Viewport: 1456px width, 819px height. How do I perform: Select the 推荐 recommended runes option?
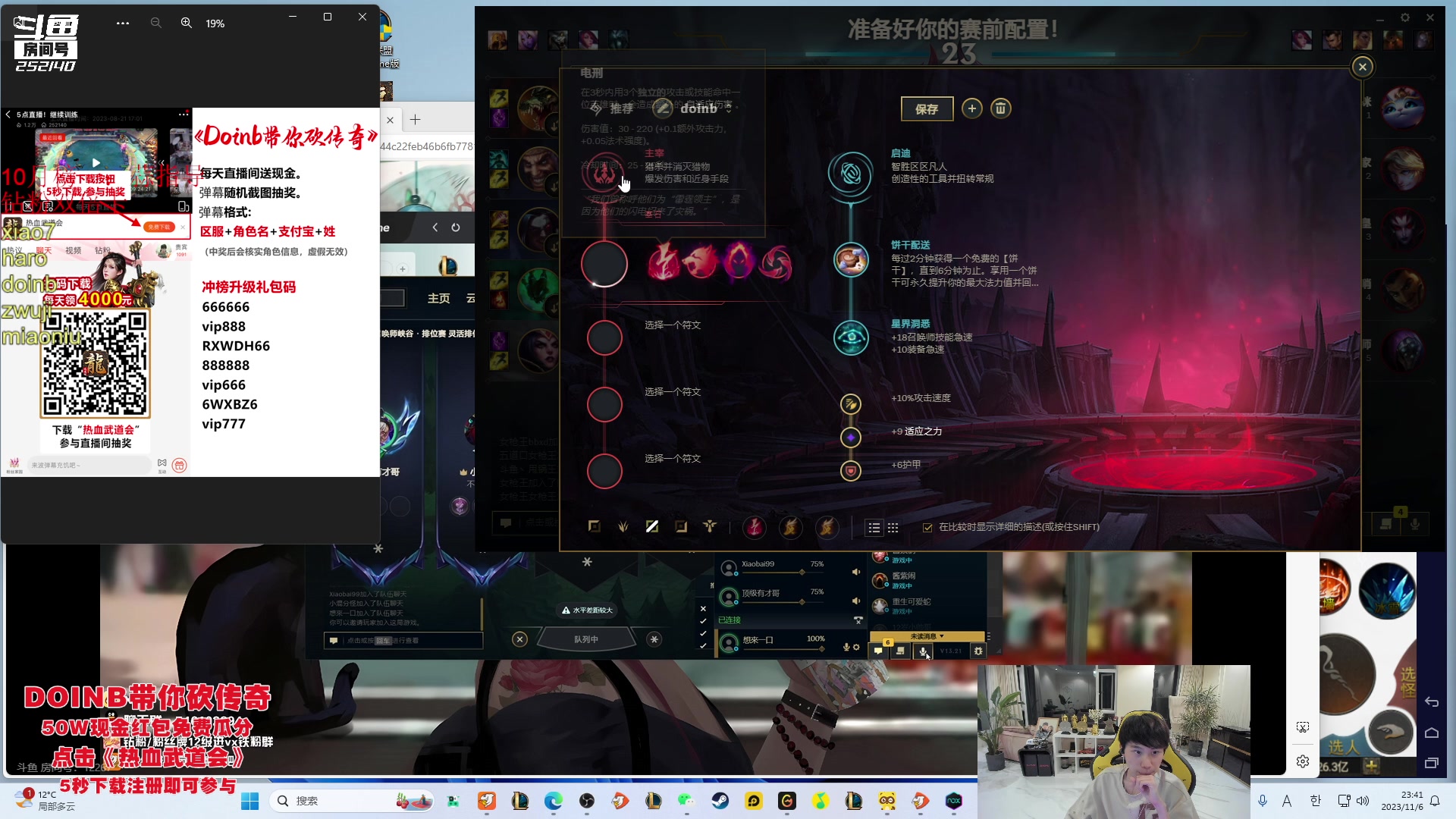613,108
